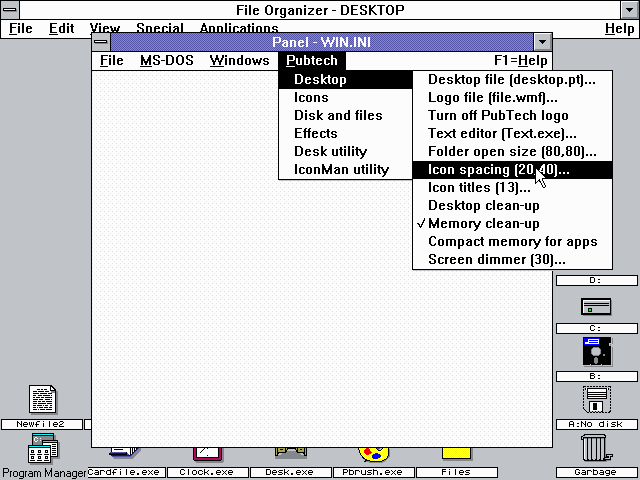Open the Program Manager icon
This screenshot has width=640, height=480.
click(x=43, y=449)
